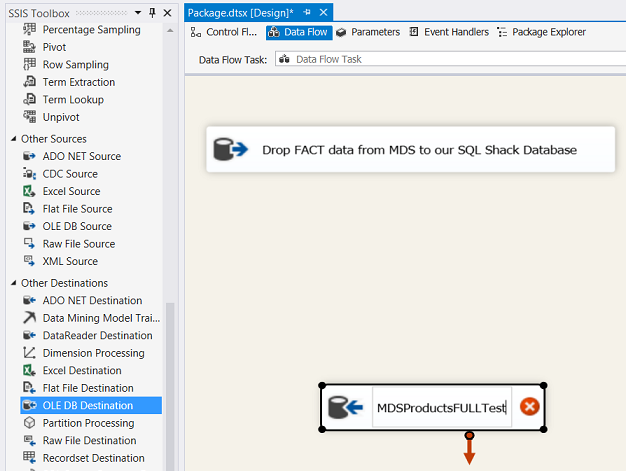Click the OLE DB source component icon on canvas
The image size is (626, 471).
[x=230, y=149]
